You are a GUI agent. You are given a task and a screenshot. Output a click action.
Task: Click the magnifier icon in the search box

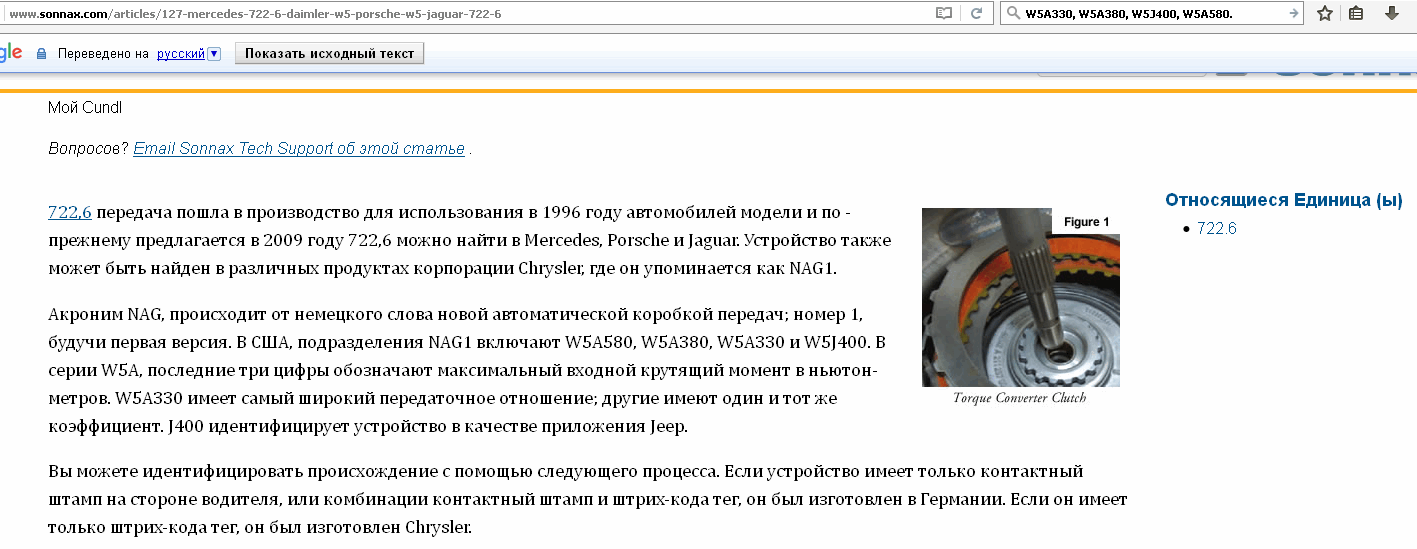[x=1012, y=14]
